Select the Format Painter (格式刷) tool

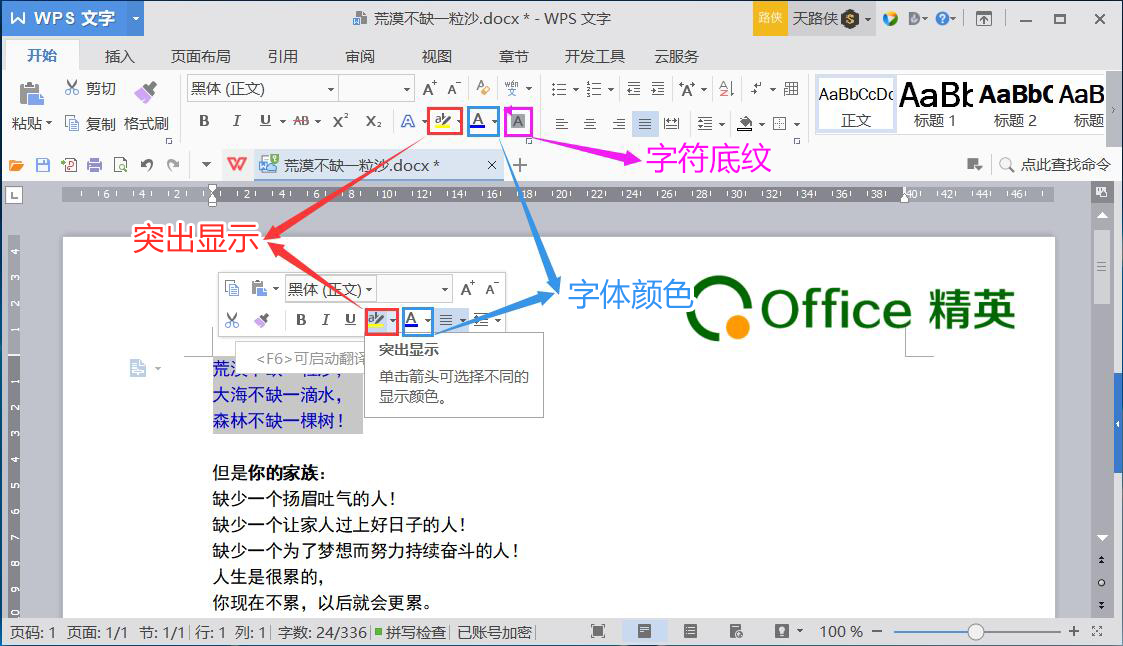(x=146, y=105)
